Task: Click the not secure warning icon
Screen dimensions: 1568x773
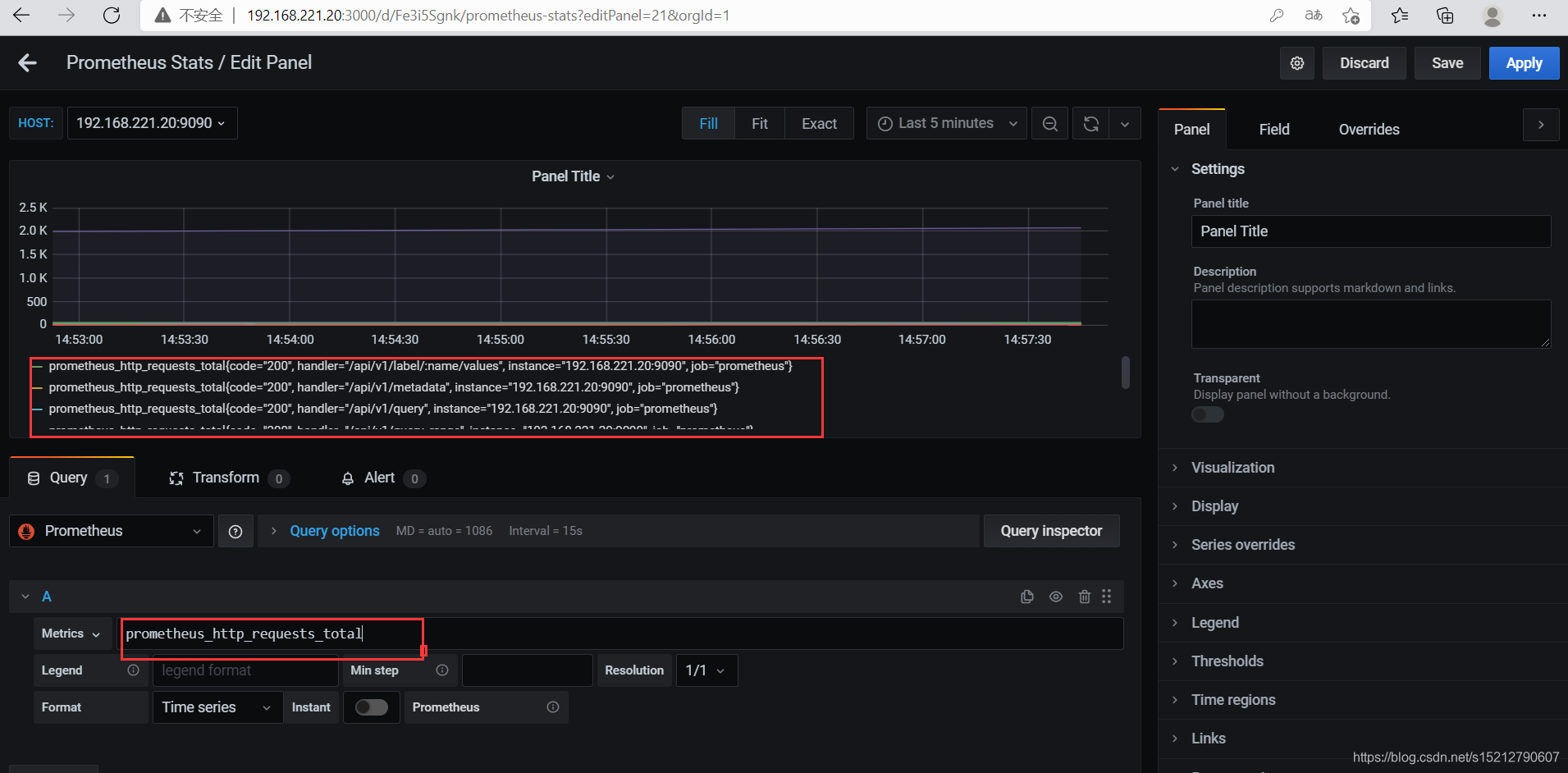Action: click(x=163, y=16)
